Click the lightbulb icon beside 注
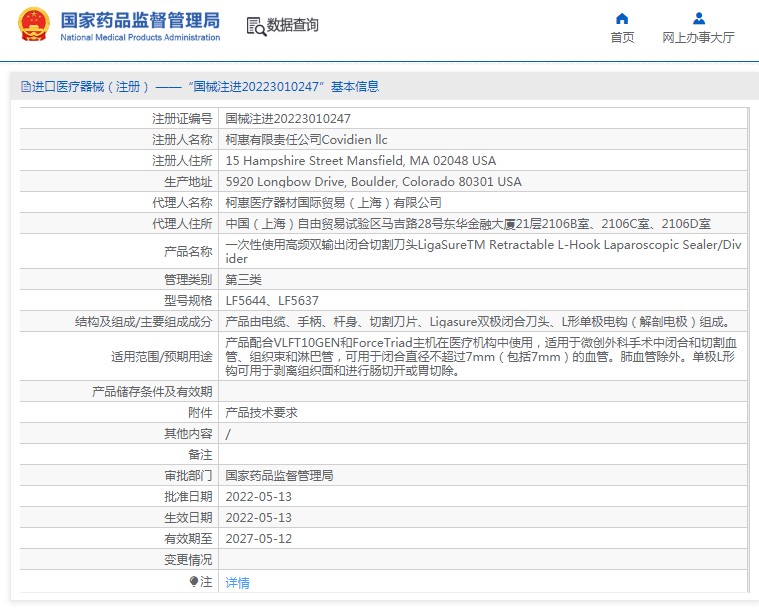The height and width of the screenshot is (609, 759). point(194,581)
